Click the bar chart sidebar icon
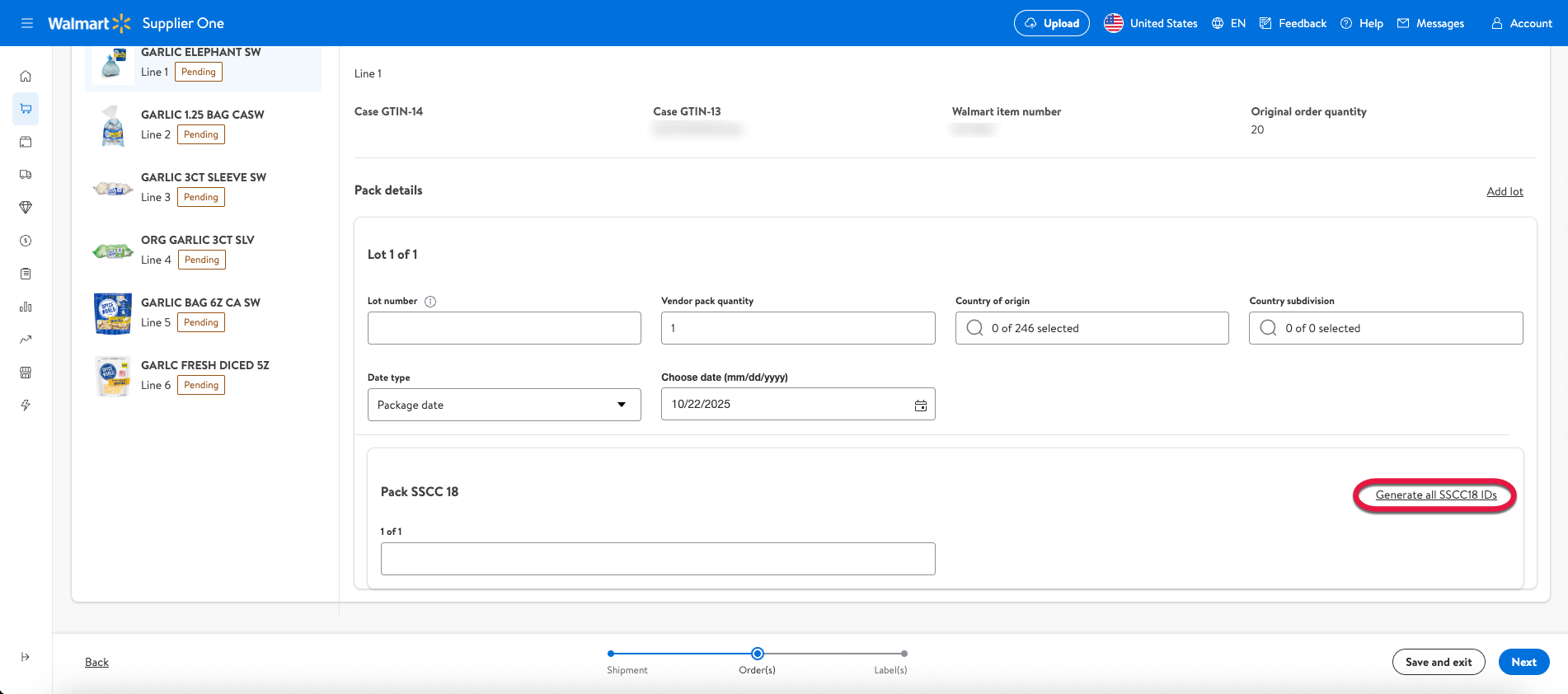 (x=26, y=307)
